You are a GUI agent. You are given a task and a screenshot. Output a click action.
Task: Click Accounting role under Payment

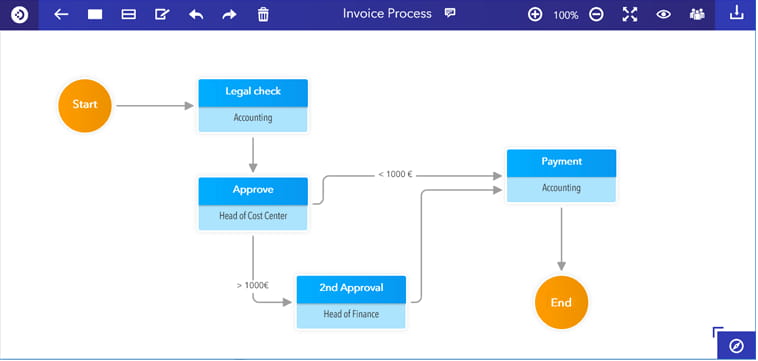point(561,189)
